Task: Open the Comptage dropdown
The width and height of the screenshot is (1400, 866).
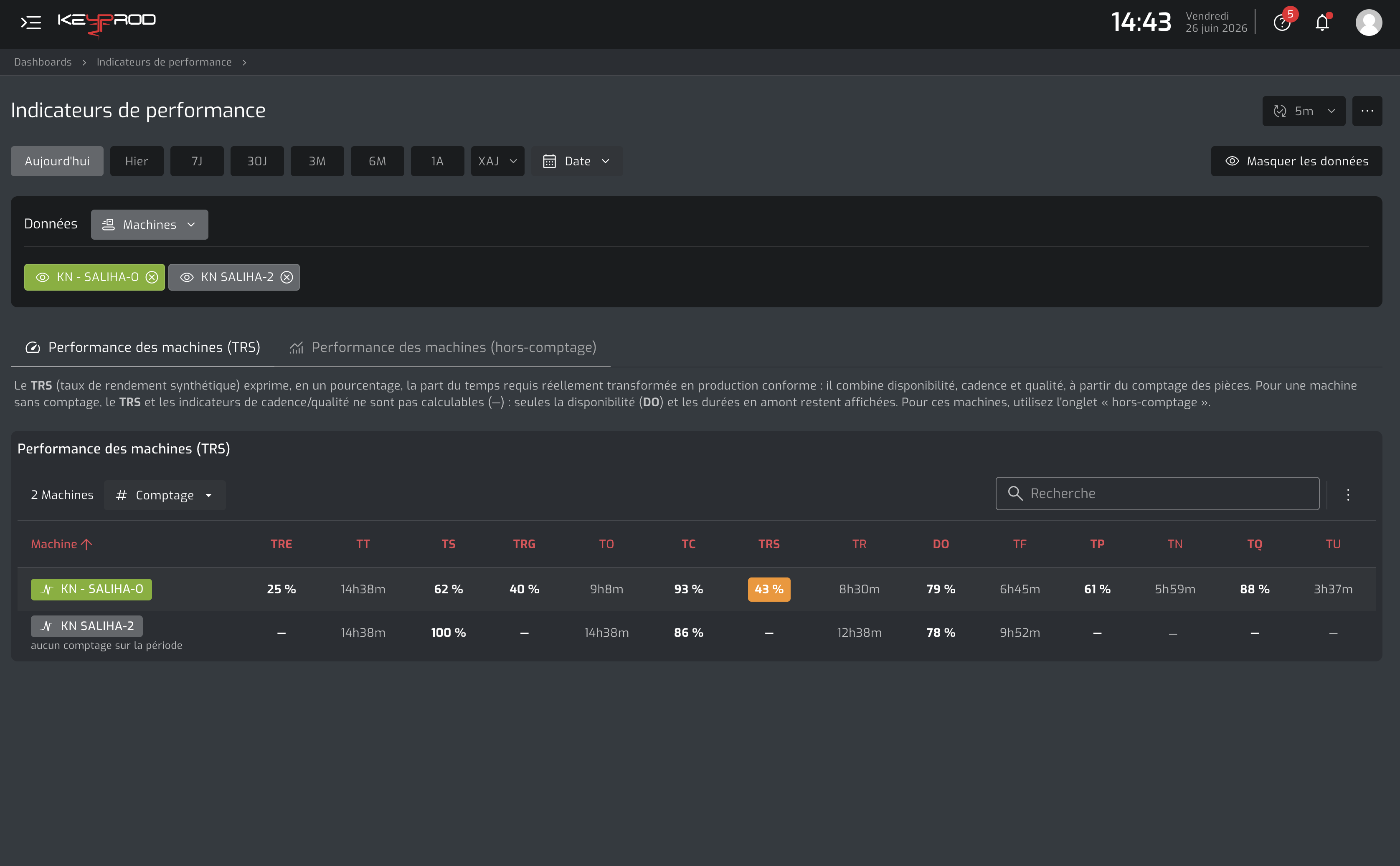Action: [x=165, y=496]
